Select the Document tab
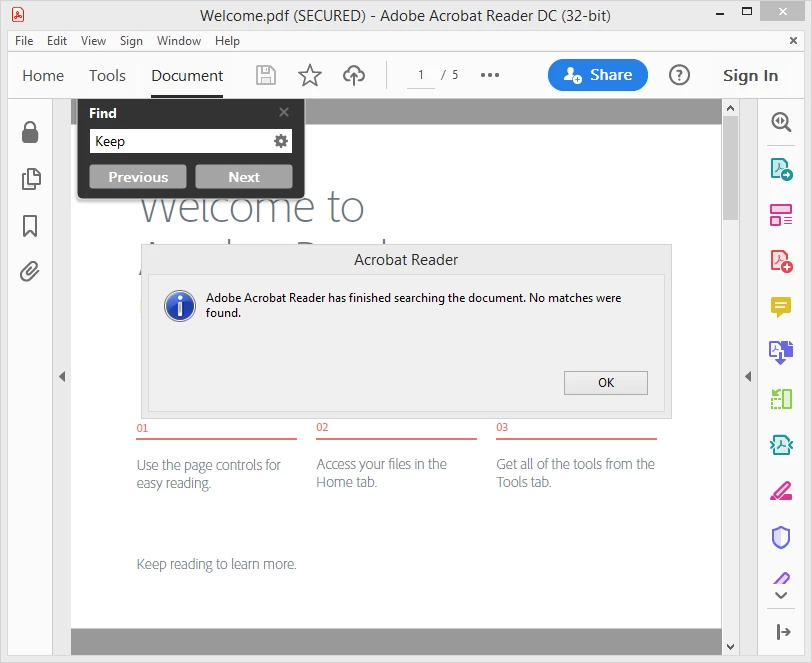The image size is (812, 663). point(187,76)
